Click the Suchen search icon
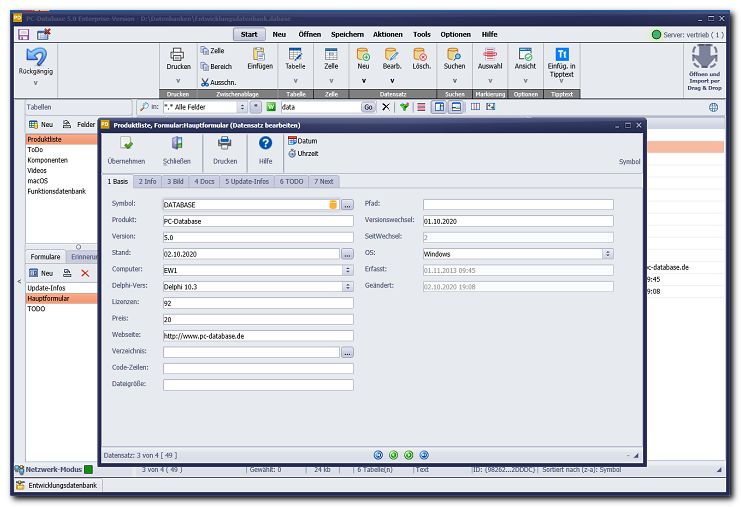 point(454,54)
